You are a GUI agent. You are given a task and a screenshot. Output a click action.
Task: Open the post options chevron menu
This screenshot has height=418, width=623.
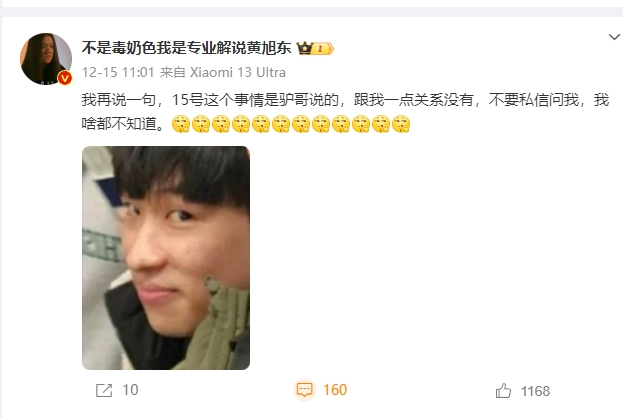[x=614, y=37]
